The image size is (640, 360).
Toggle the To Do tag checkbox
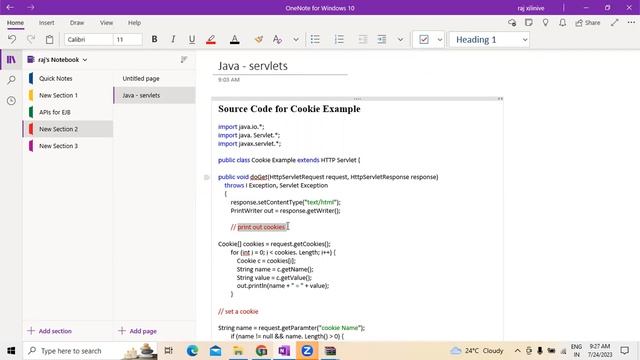pos(424,40)
